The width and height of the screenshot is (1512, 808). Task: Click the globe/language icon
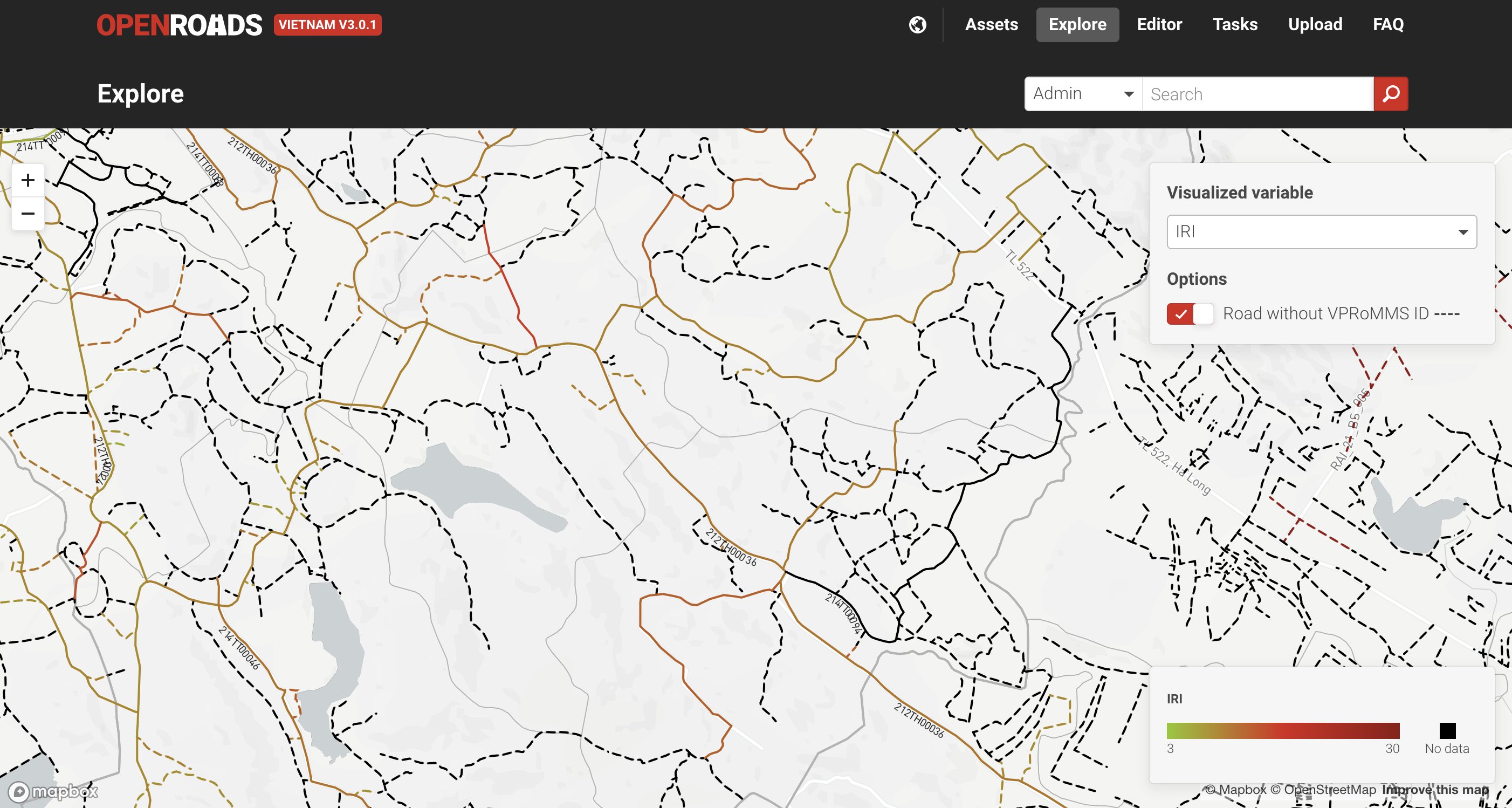point(915,24)
